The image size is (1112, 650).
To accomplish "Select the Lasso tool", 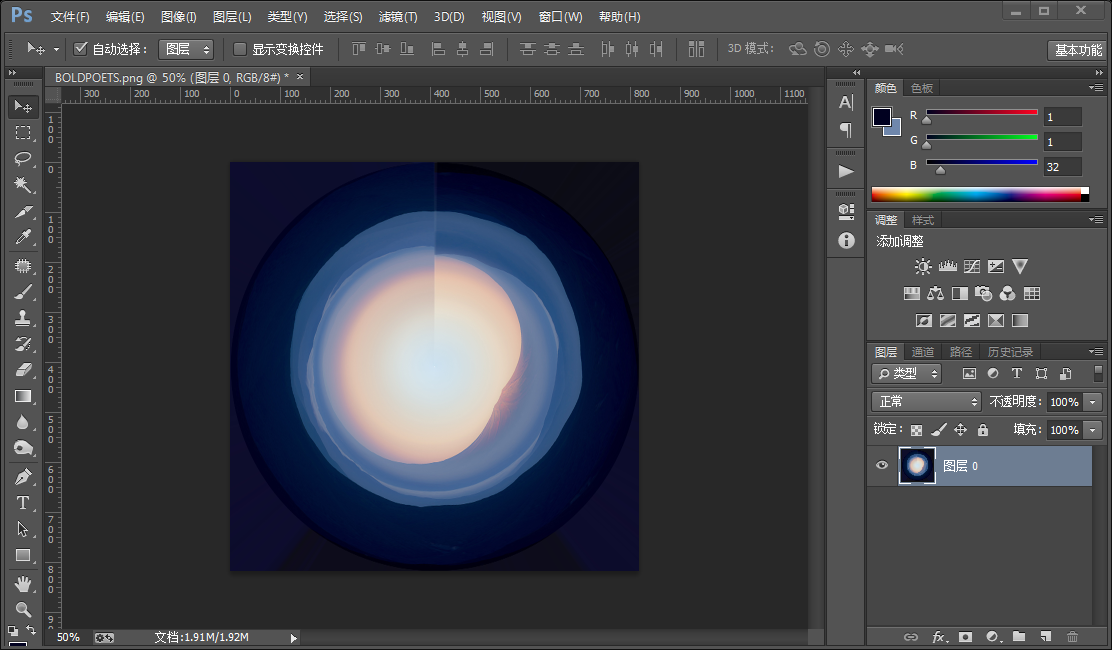I will coord(23,158).
